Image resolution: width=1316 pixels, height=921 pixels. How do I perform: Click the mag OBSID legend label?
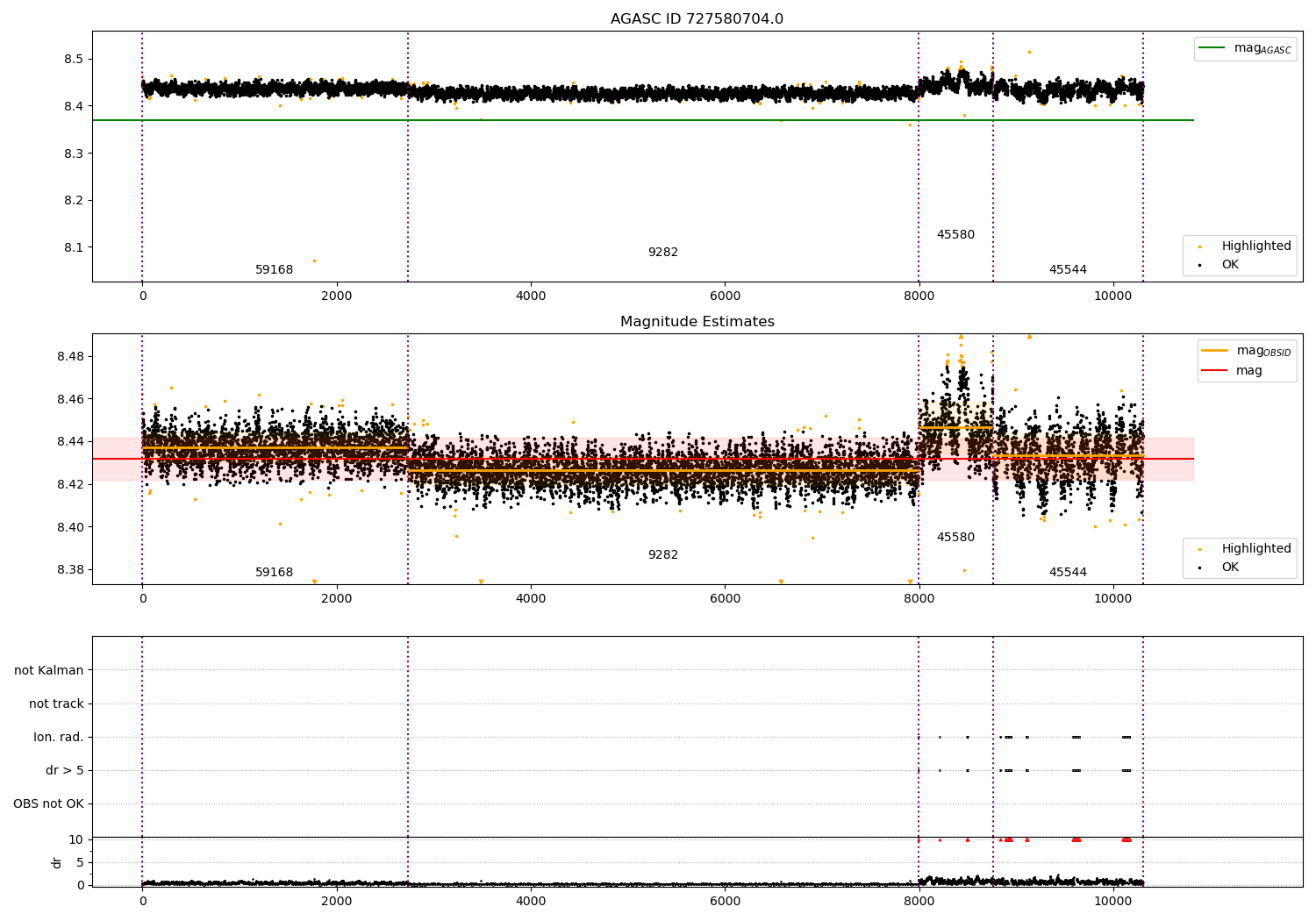click(x=1264, y=351)
